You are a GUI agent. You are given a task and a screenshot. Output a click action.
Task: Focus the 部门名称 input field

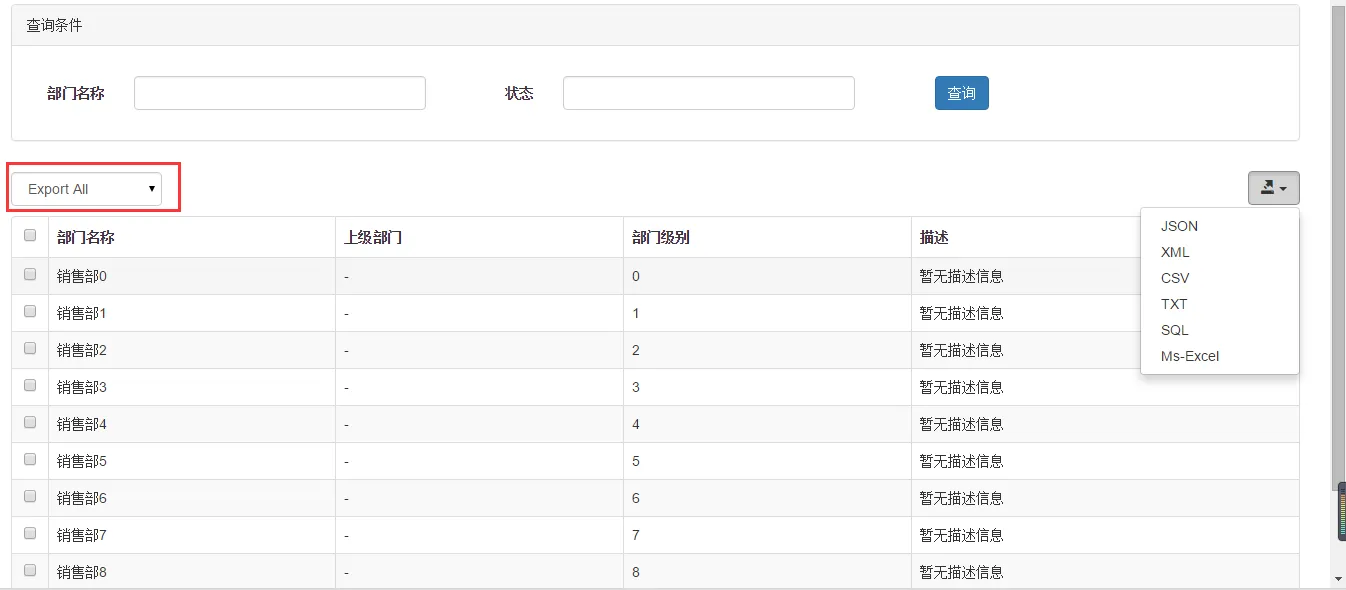(x=280, y=93)
